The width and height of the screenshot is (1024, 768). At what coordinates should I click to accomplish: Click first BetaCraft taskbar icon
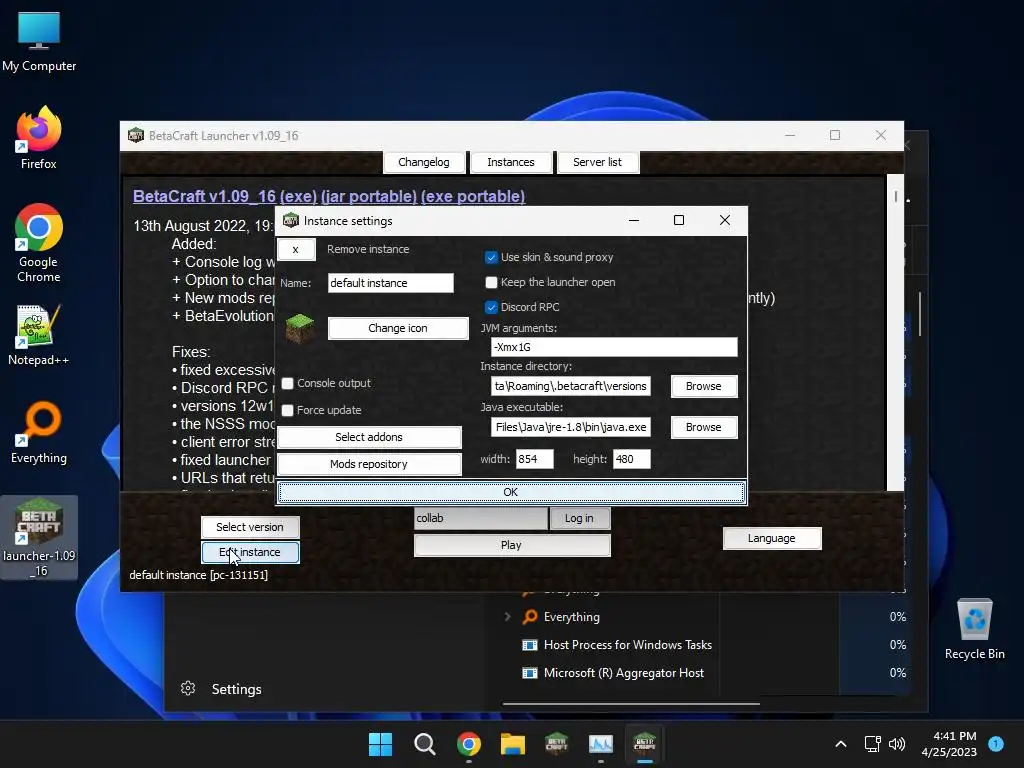coord(556,744)
